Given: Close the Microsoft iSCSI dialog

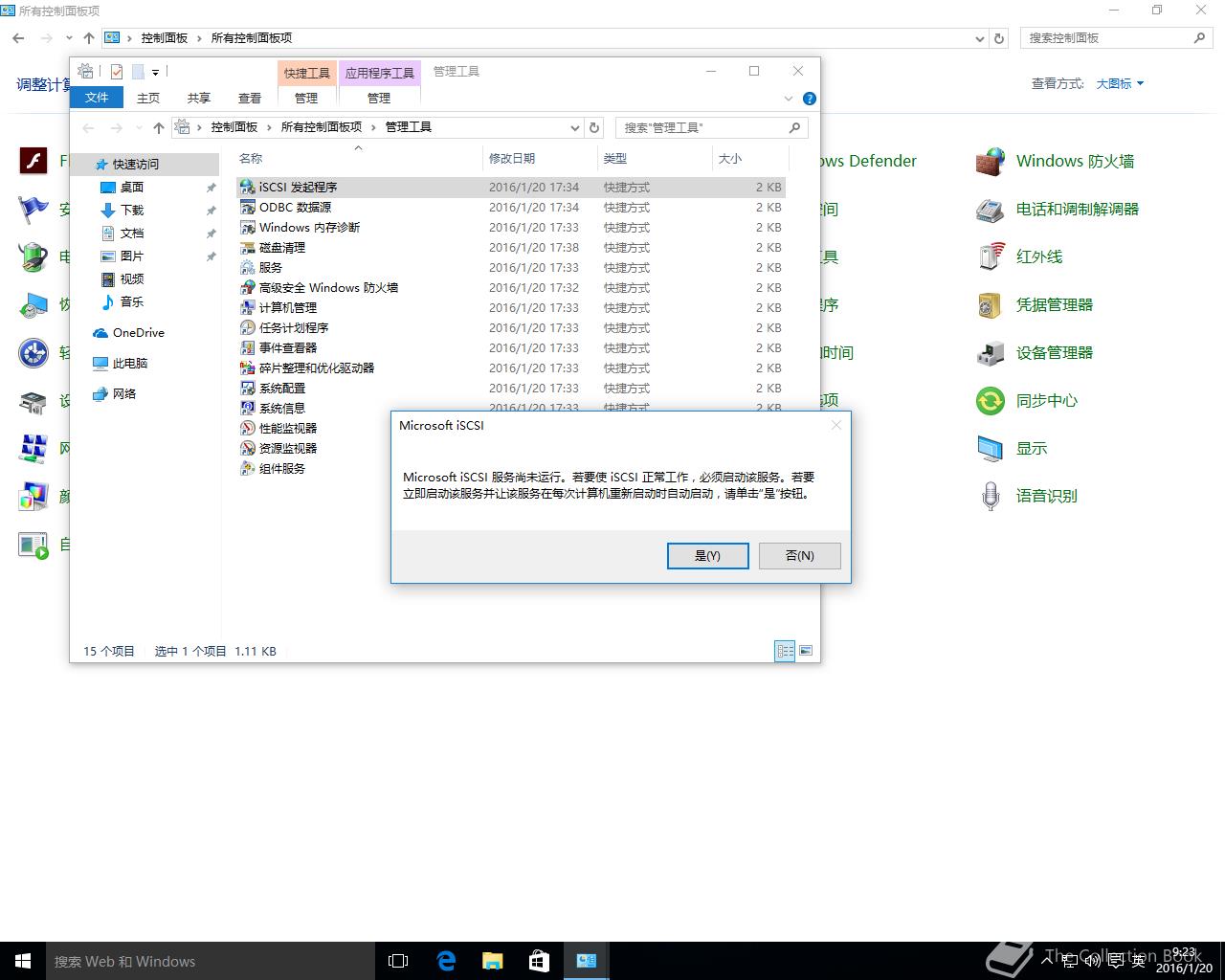Looking at the screenshot, I should point(836,425).
